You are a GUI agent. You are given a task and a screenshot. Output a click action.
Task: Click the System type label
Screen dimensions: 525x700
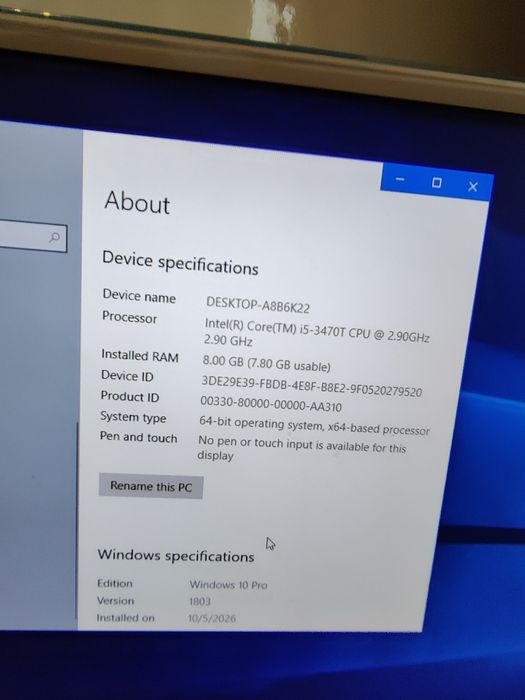click(133, 417)
